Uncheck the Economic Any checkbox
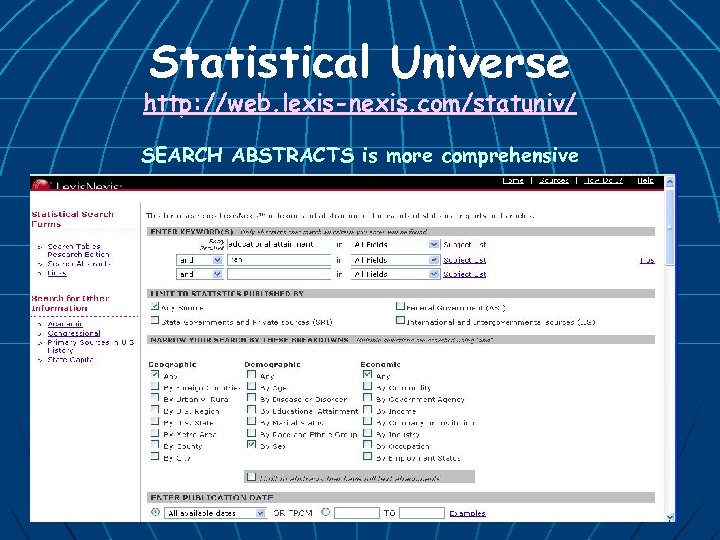720x540 pixels. (367, 374)
